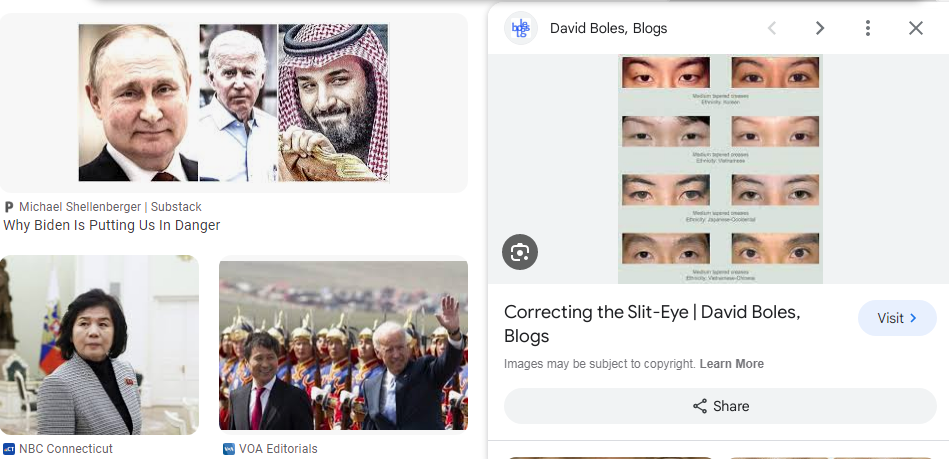Open the Learn More copyright link
This screenshot has height=459, width=949.
pos(732,364)
